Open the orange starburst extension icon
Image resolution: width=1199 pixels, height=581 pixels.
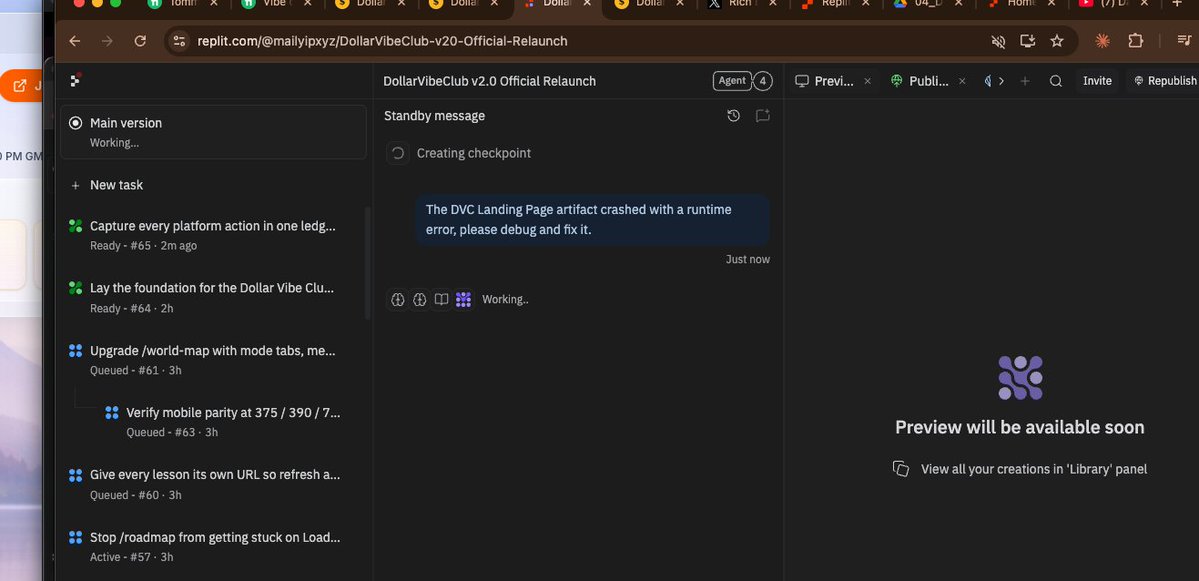tap(1103, 41)
